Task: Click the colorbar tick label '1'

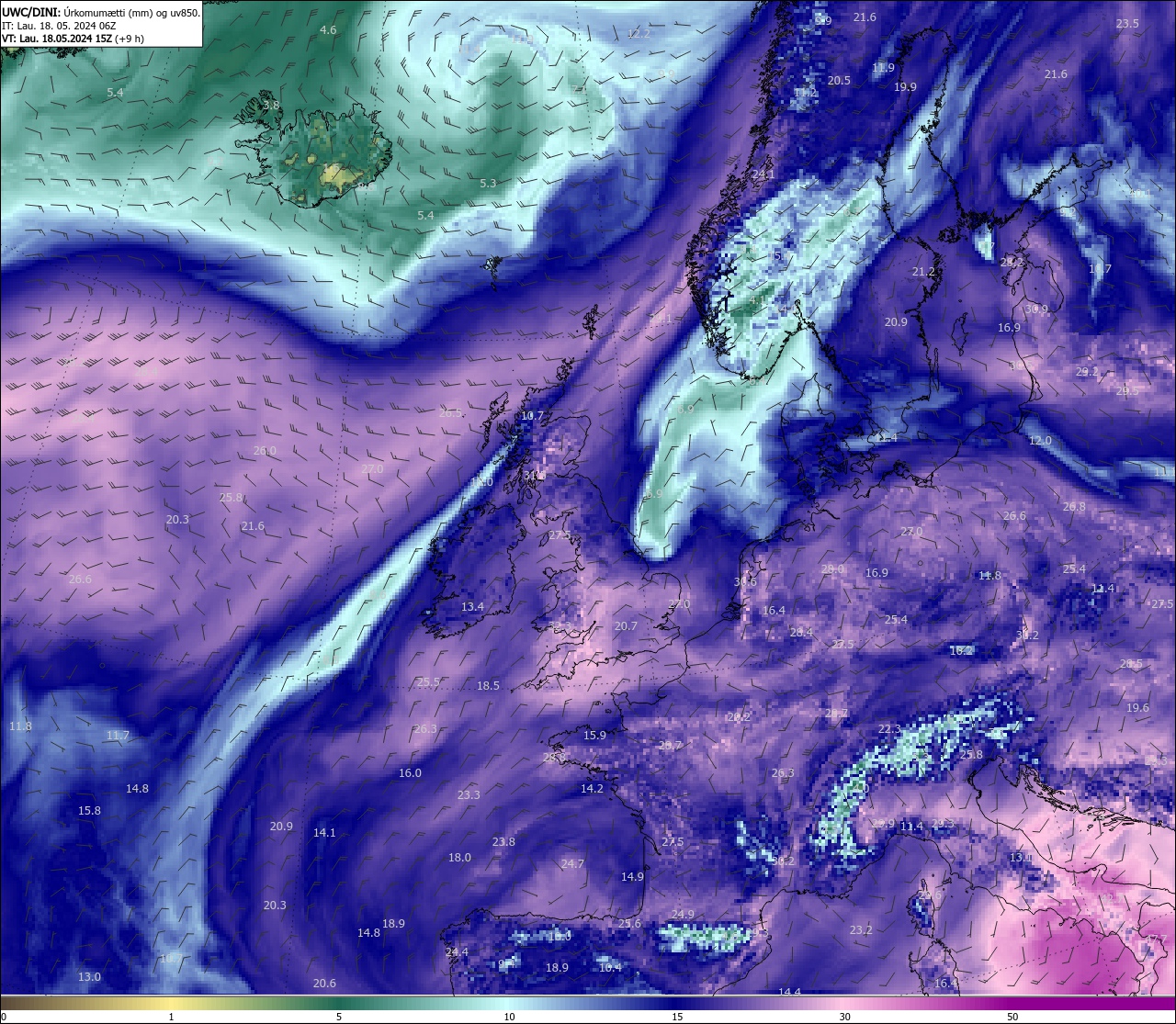Action: pos(171,1017)
